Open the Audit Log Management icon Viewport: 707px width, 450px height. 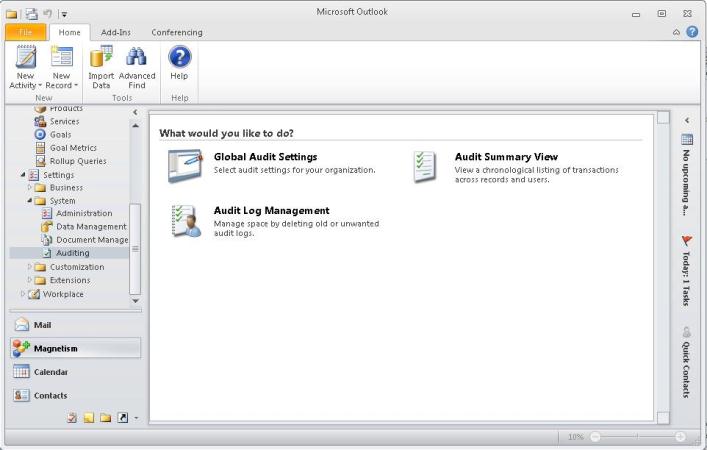185,220
